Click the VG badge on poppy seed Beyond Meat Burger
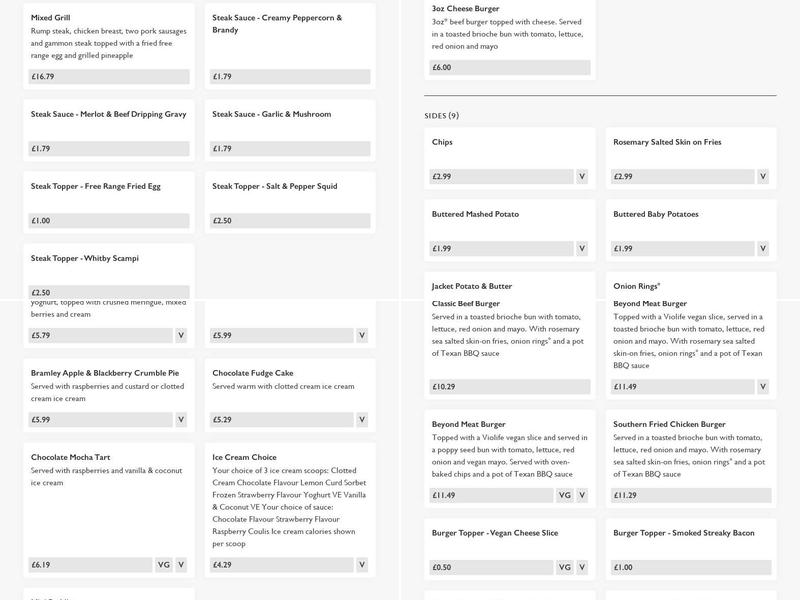This screenshot has width=800, height=600. click(x=565, y=495)
